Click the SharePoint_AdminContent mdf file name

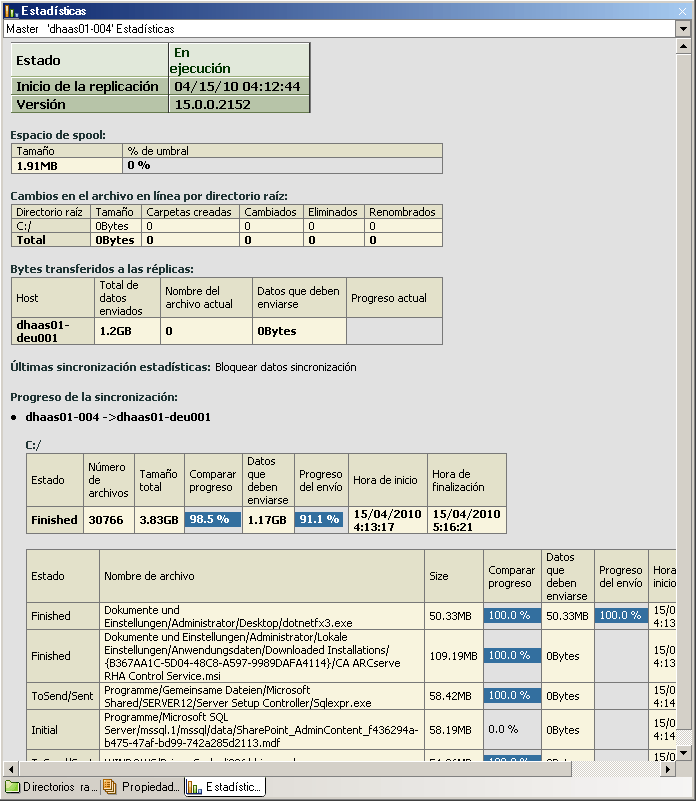pyautogui.click(x=261, y=730)
